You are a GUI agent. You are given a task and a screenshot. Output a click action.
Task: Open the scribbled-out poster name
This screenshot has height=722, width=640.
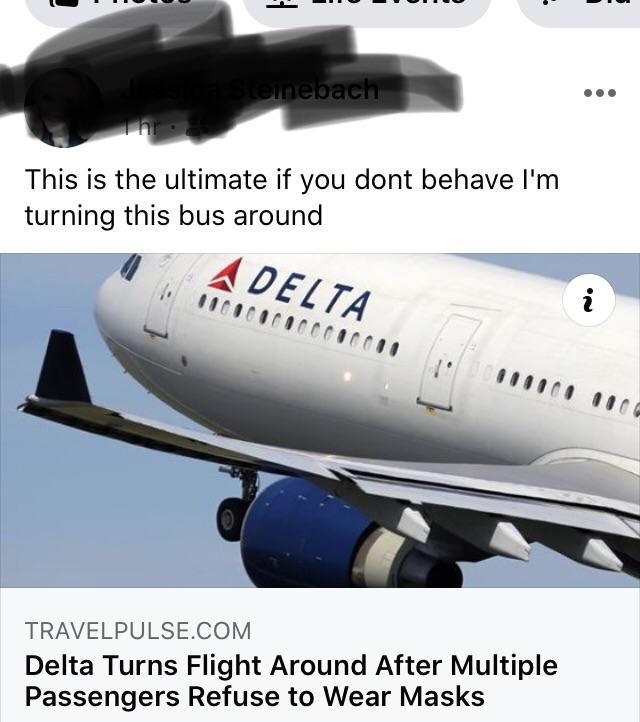251,89
